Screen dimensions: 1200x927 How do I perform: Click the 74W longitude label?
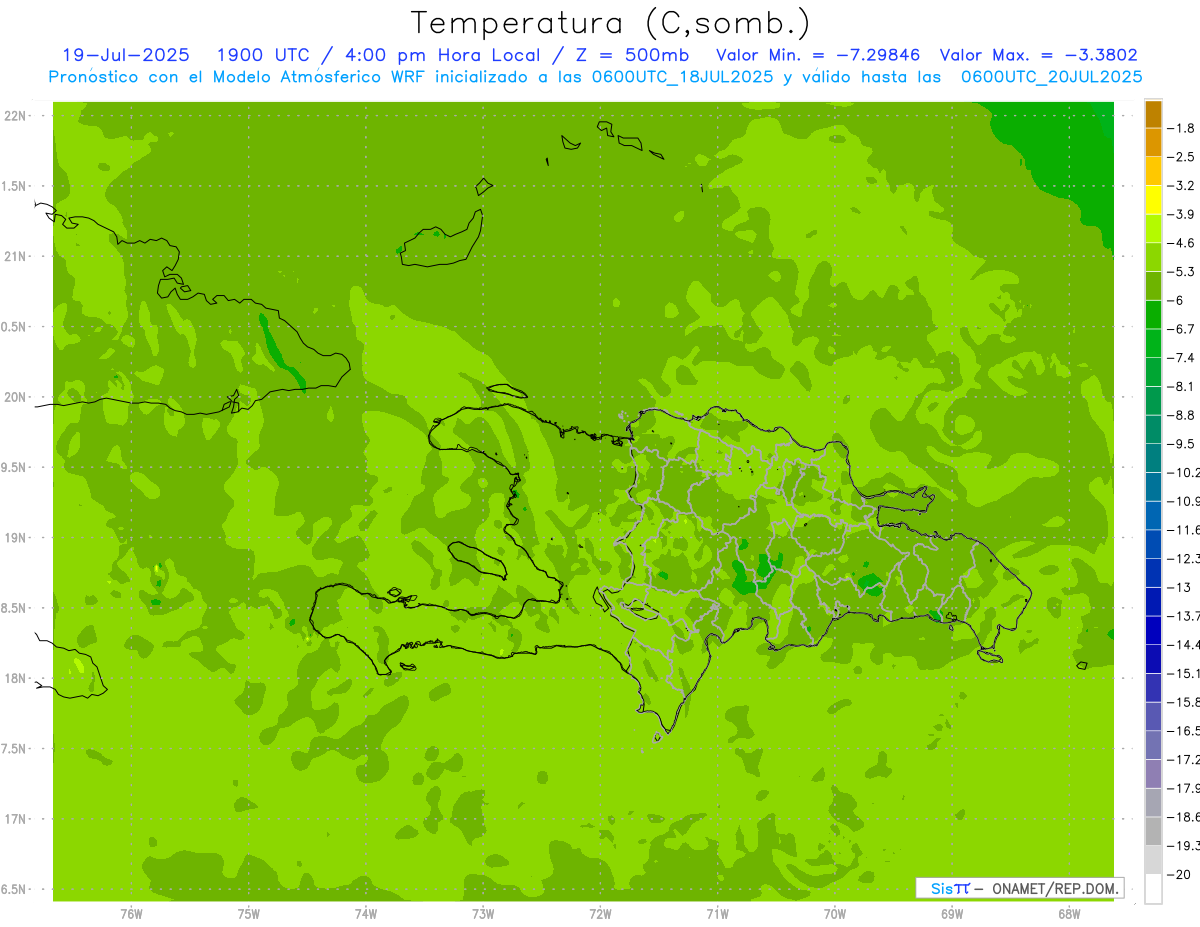(x=366, y=914)
